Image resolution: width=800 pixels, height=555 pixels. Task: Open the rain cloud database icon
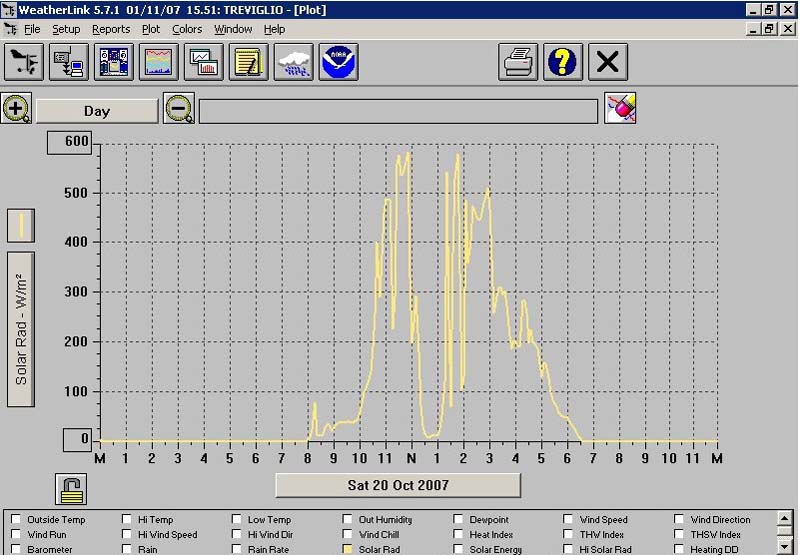[x=293, y=62]
